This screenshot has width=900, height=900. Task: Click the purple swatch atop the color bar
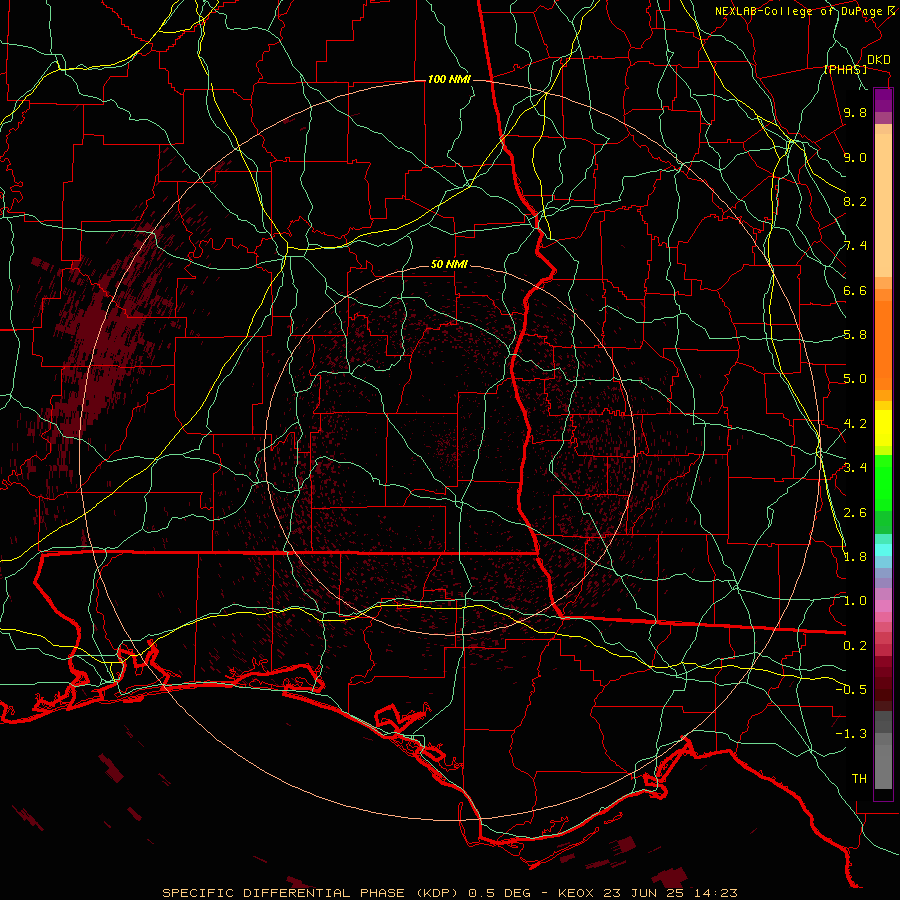point(883,100)
